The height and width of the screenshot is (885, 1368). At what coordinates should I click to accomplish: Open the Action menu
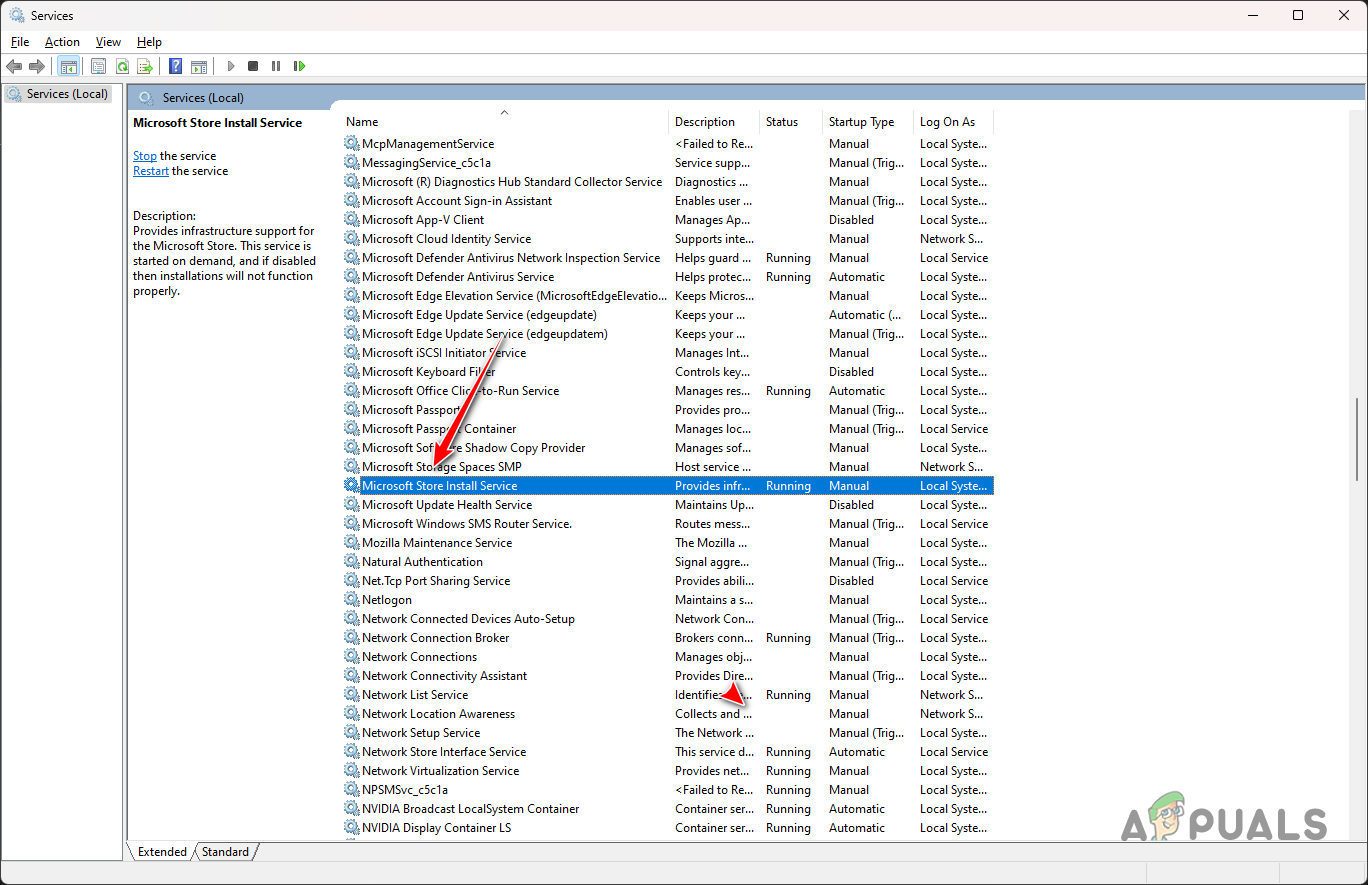coord(62,42)
